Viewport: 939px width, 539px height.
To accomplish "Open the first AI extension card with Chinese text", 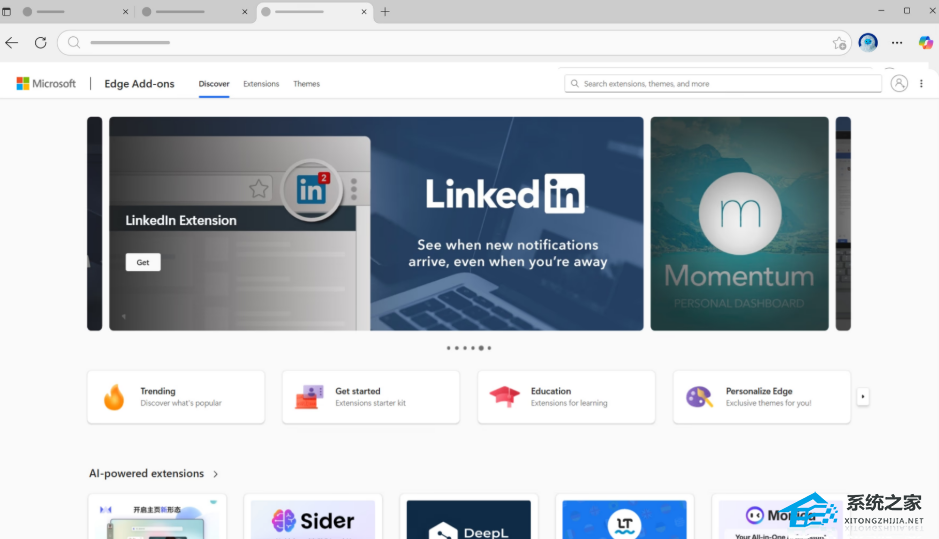I will [157, 517].
